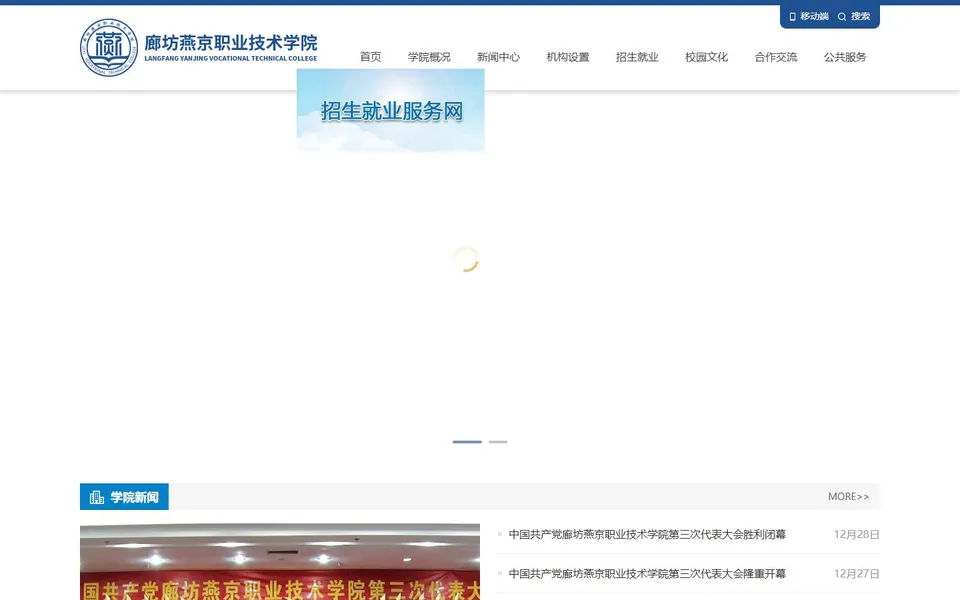The image size is (960, 600).
Task: Open news on 第三次代表大会隆重开幕
Action: coord(647,574)
